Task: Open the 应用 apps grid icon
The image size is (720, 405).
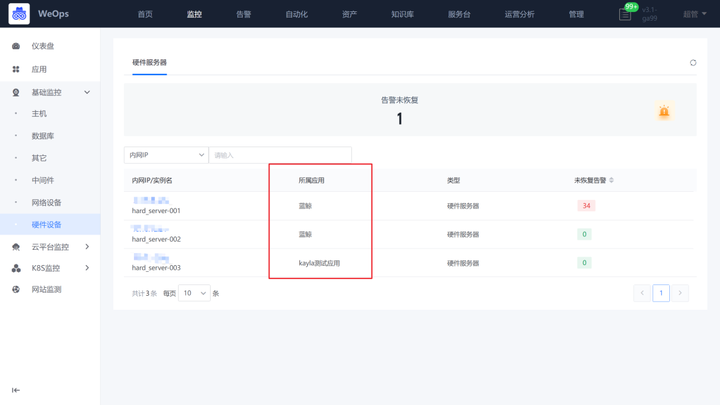Action: point(16,69)
